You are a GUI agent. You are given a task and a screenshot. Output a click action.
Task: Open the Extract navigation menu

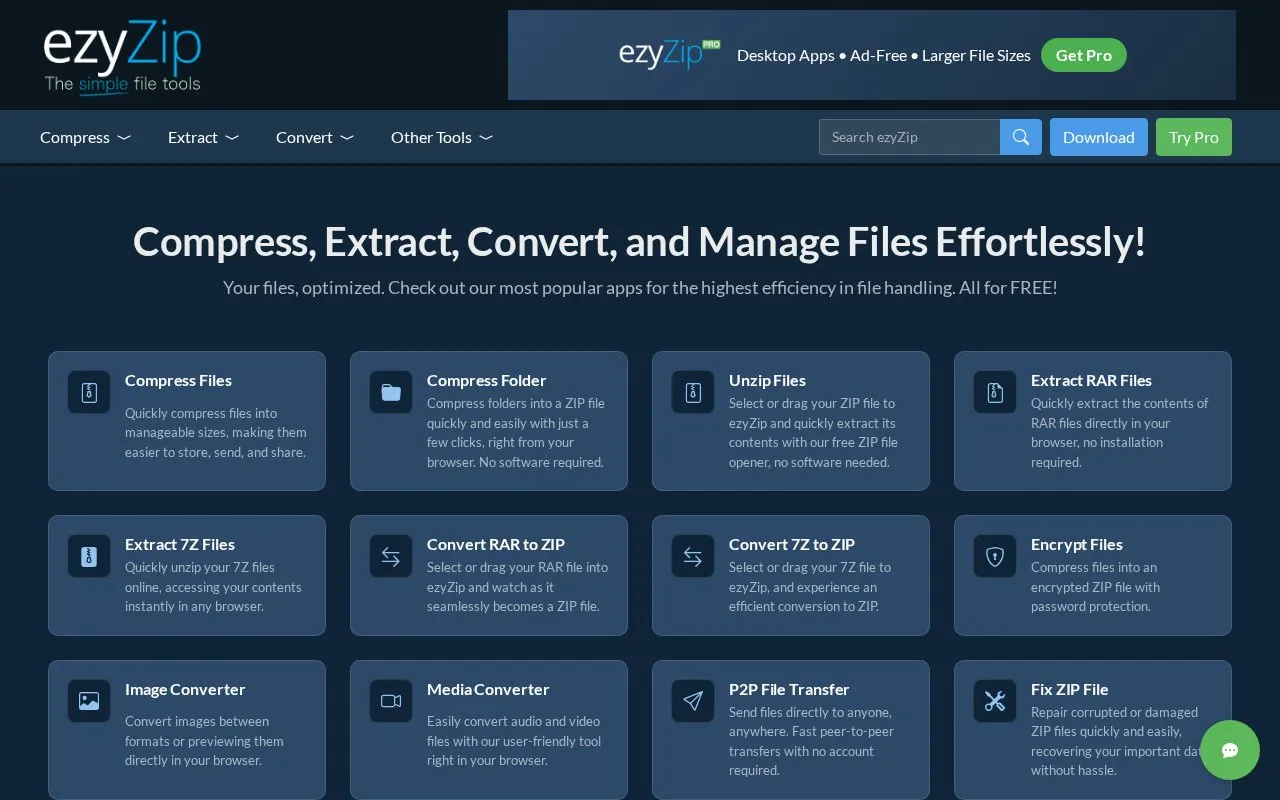pyautogui.click(x=203, y=137)
